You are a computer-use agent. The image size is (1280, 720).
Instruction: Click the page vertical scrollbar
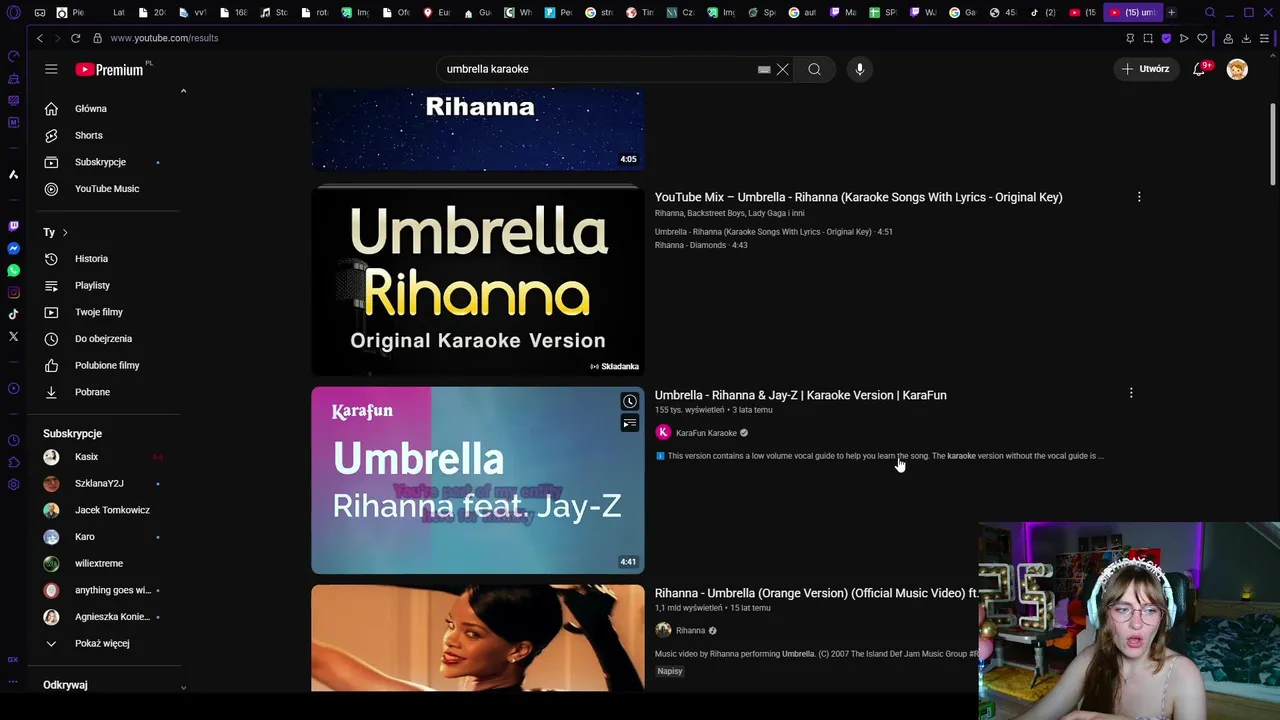1273,145
